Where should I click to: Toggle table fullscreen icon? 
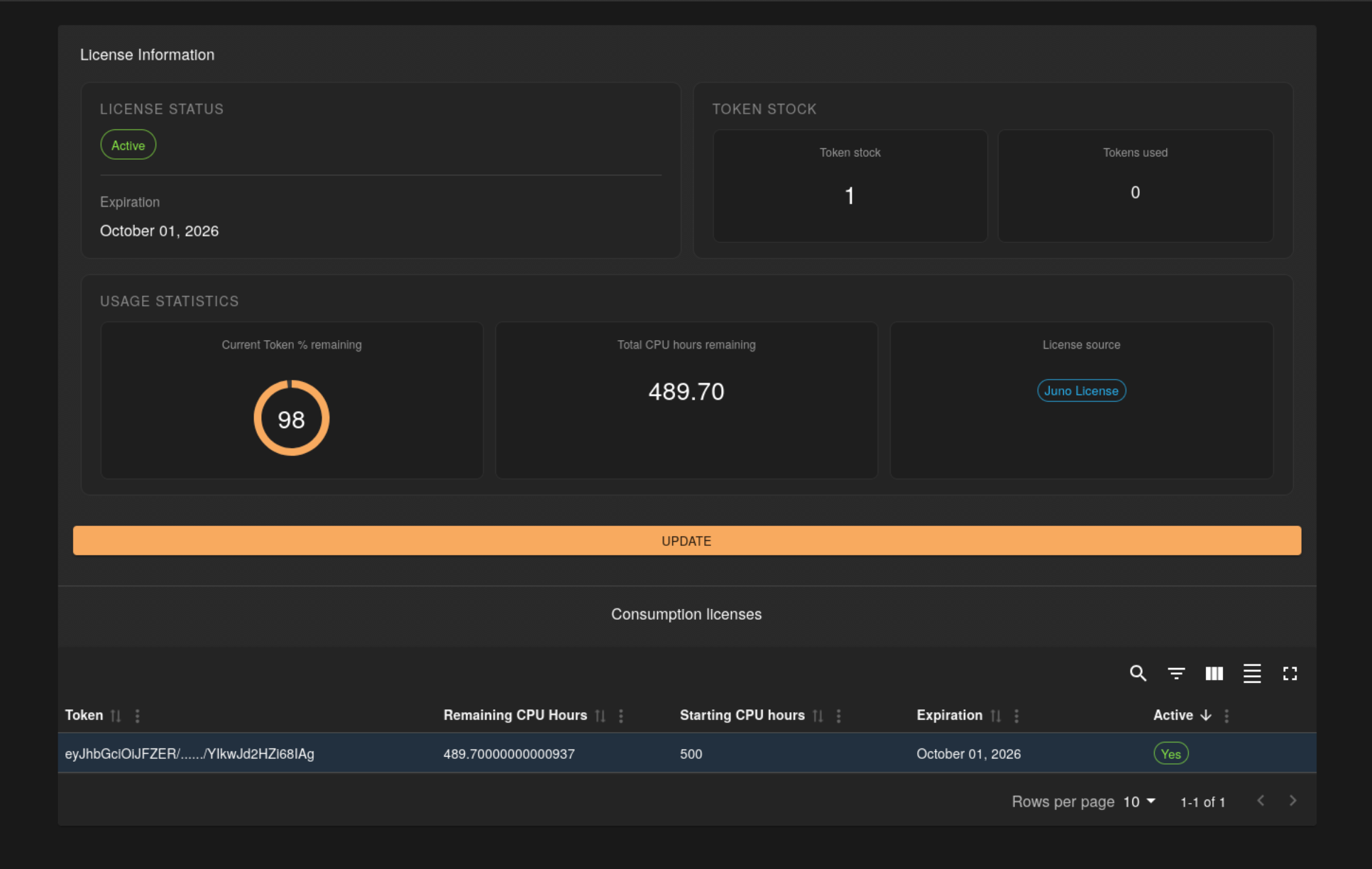pos(1290,673)
